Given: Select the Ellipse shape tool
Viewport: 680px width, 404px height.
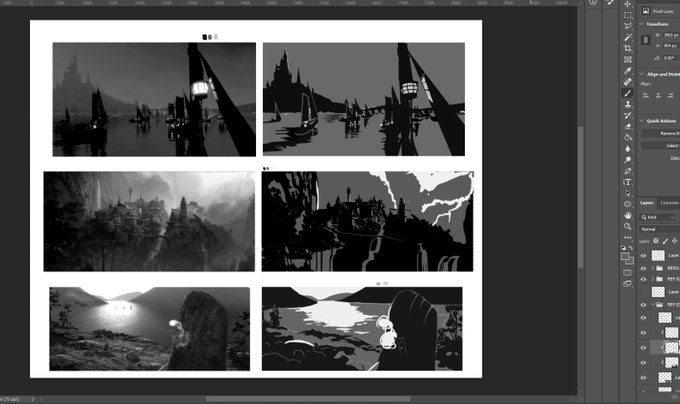Looking at the screenshot, I should [628, 204].
